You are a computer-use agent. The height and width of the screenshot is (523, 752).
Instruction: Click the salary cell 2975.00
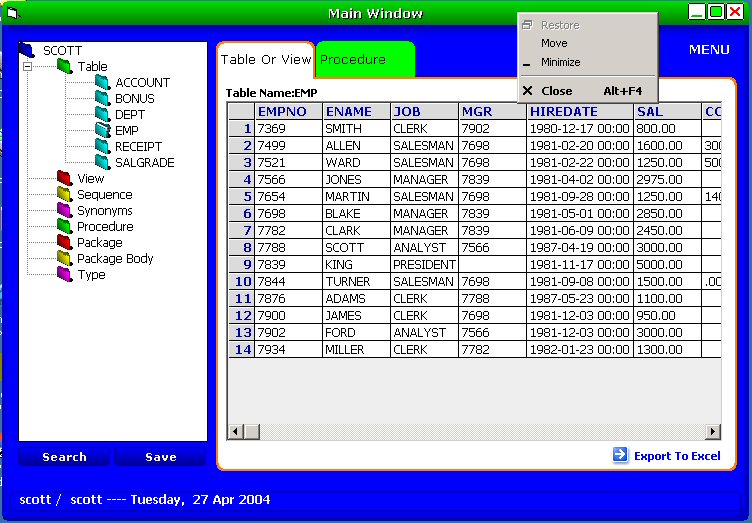(668, 179)
